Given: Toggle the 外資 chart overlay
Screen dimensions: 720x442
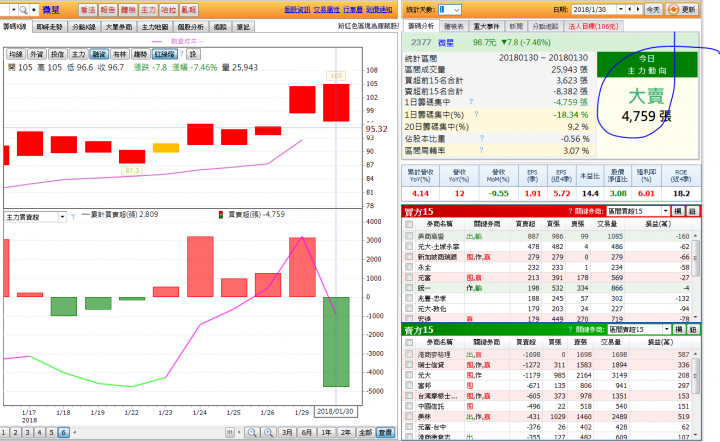Looking at the screenshot, I should tap(37, 54).
